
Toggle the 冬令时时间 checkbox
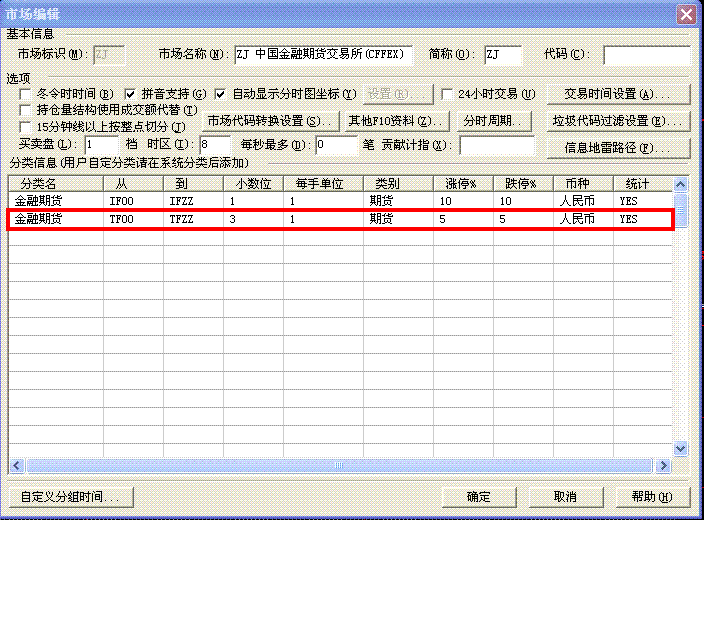coord(26,94)
